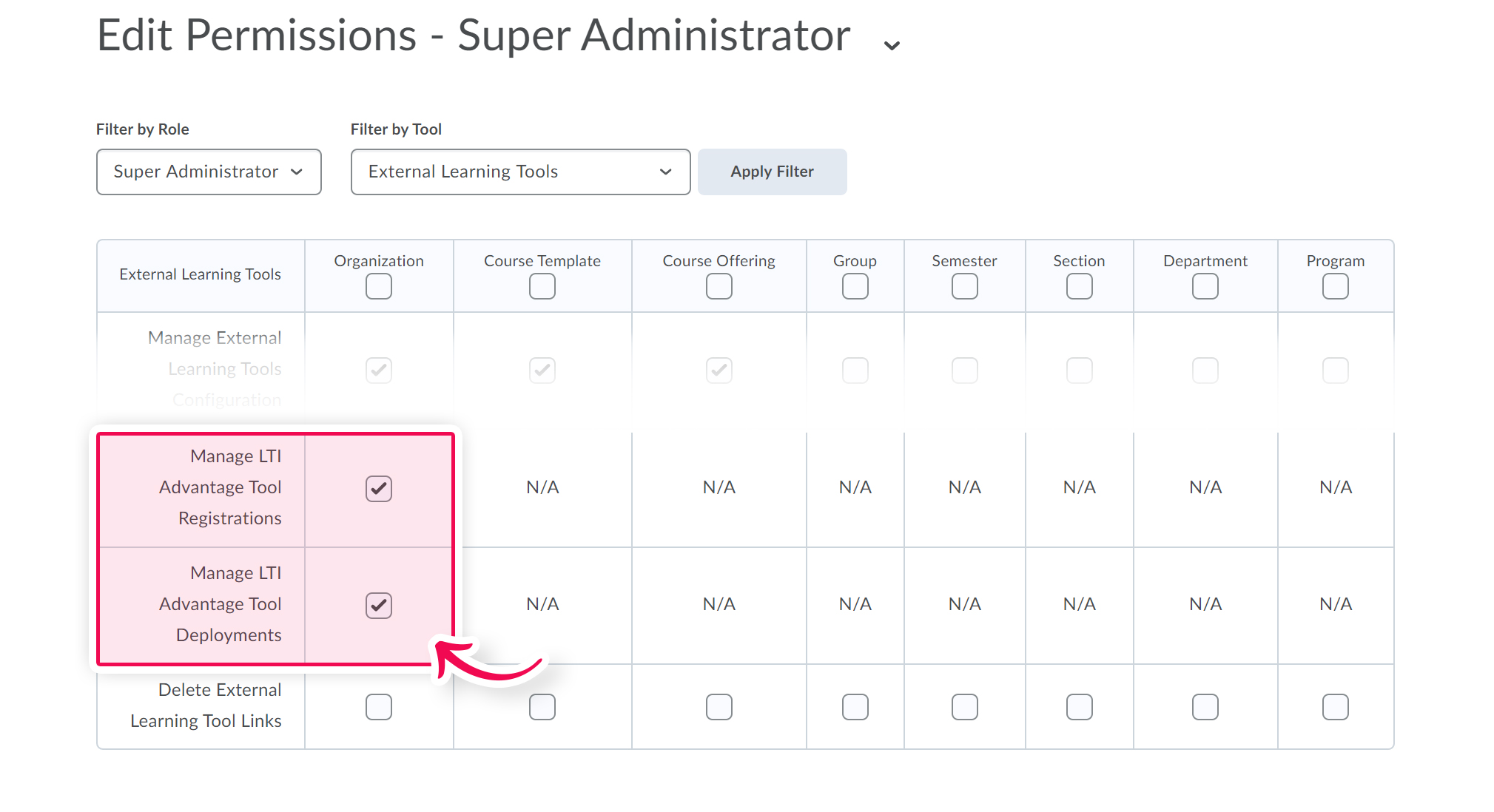Enable Delete External Learning Tool Links for Organization
This screenshot has width=1494, height=812.
[379, 707]
